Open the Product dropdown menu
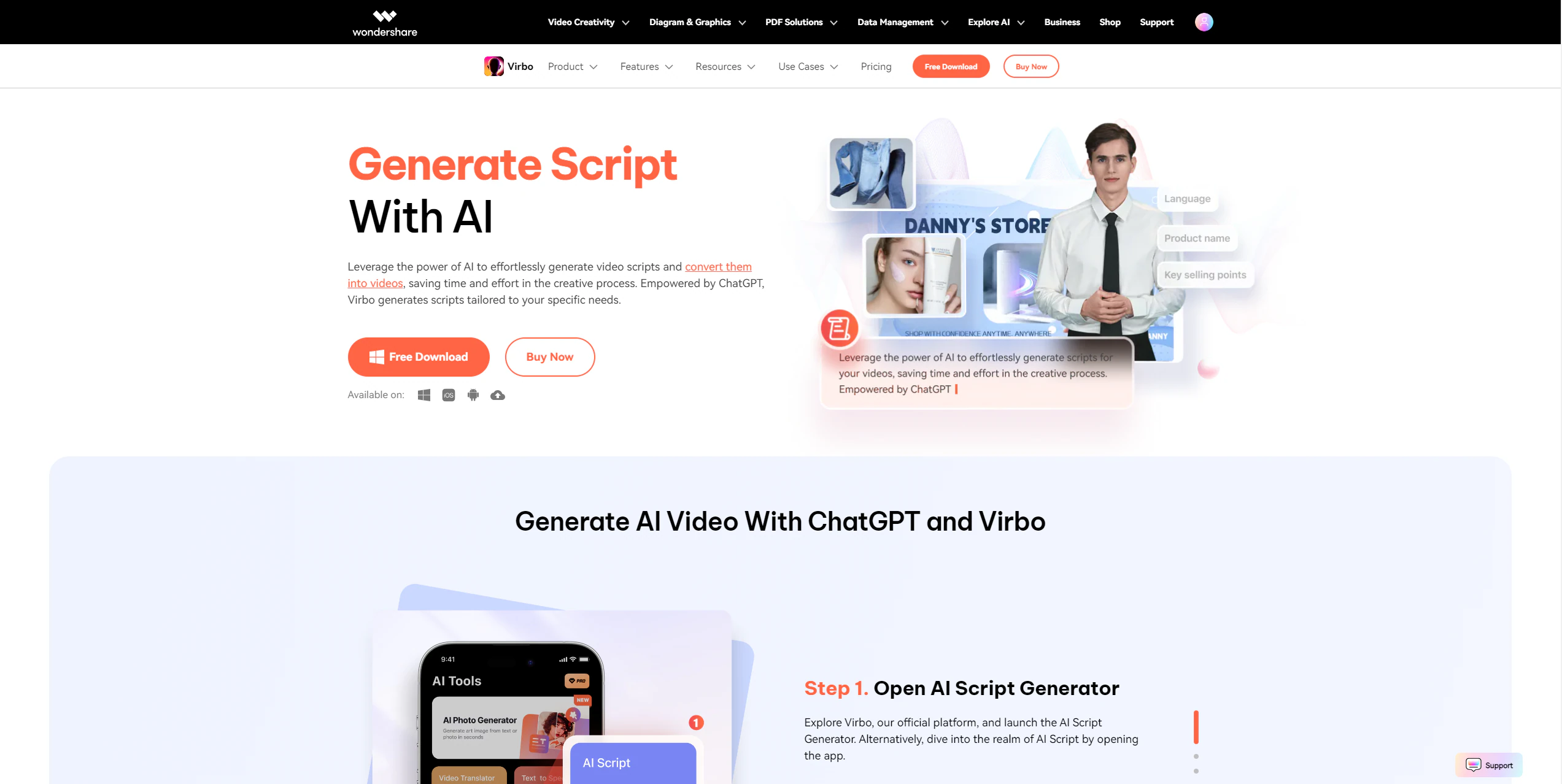 point(571,66)
